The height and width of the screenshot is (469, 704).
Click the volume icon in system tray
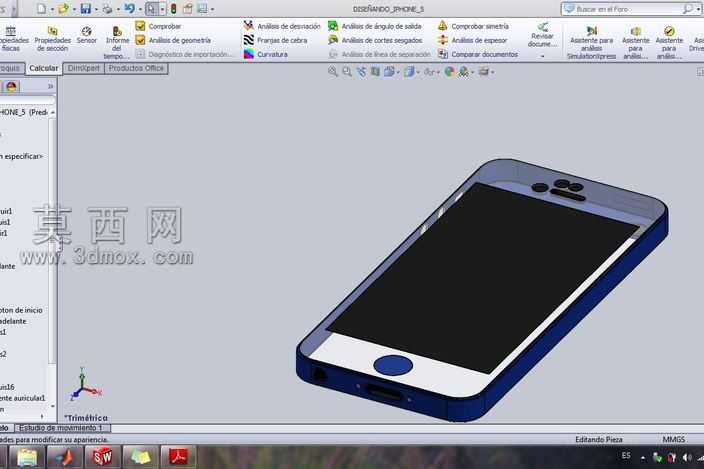click(x=686, y=457)
